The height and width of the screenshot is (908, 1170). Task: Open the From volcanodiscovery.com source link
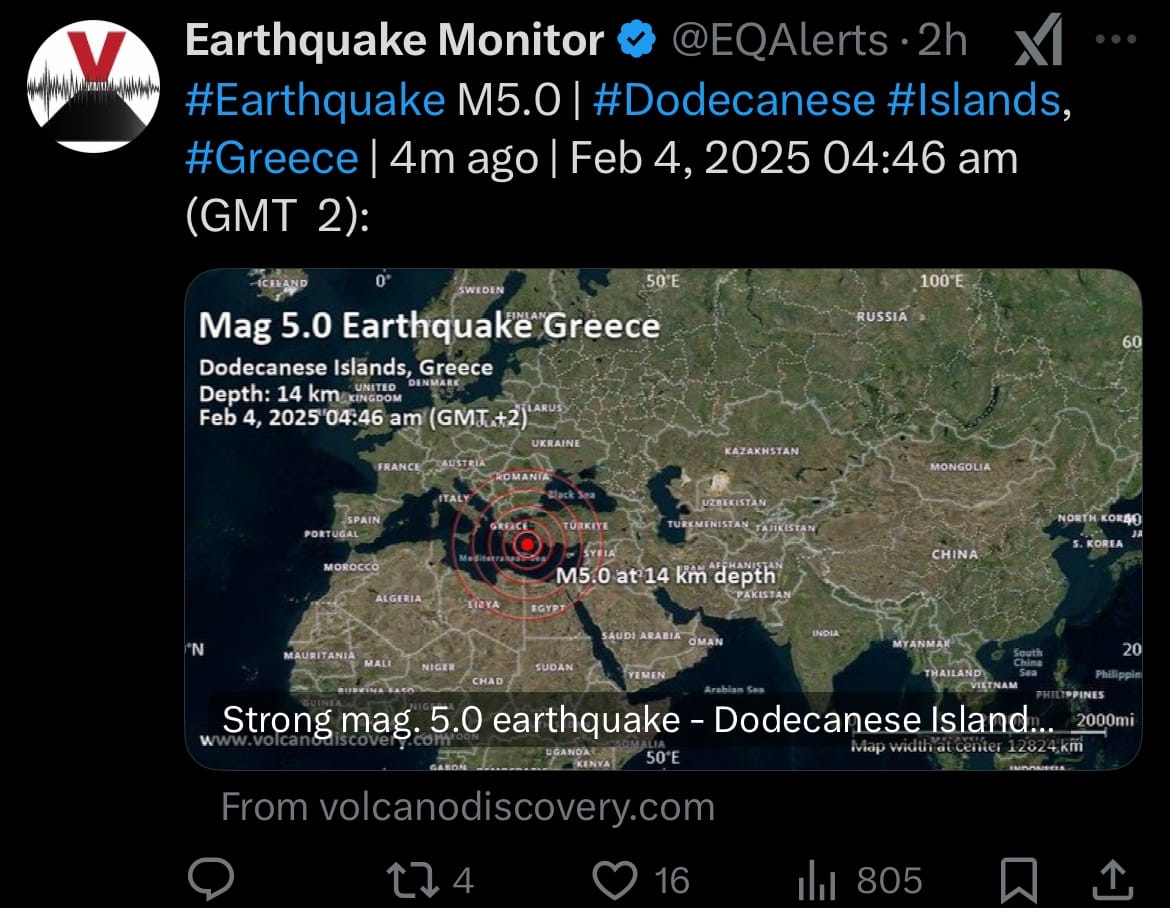[468, 807]
